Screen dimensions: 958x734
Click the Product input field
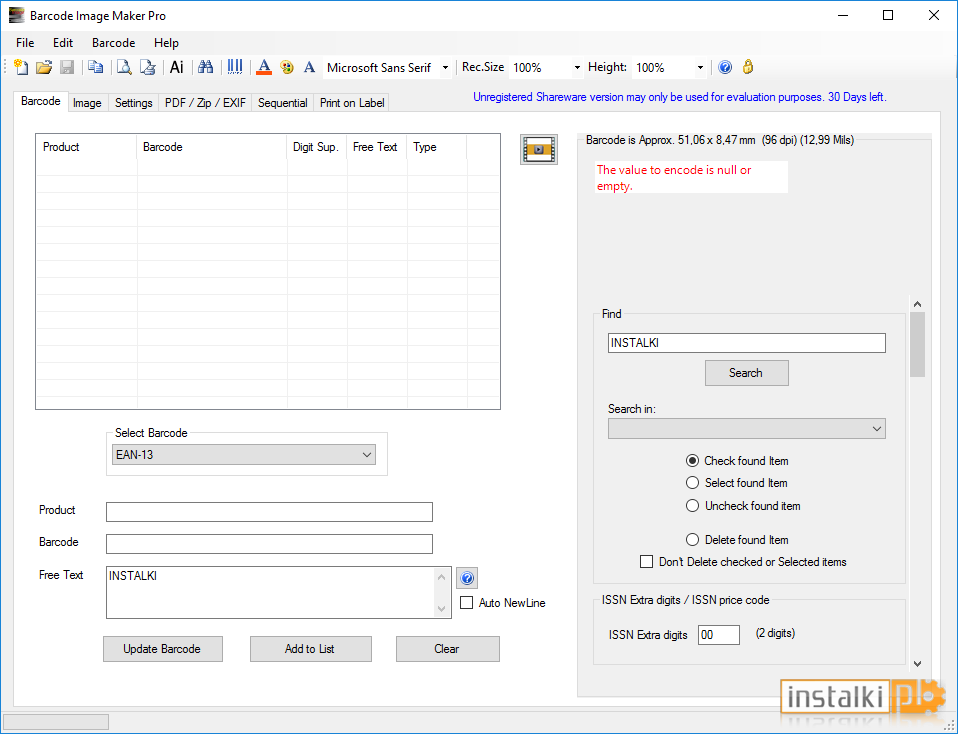coord(269,512)
